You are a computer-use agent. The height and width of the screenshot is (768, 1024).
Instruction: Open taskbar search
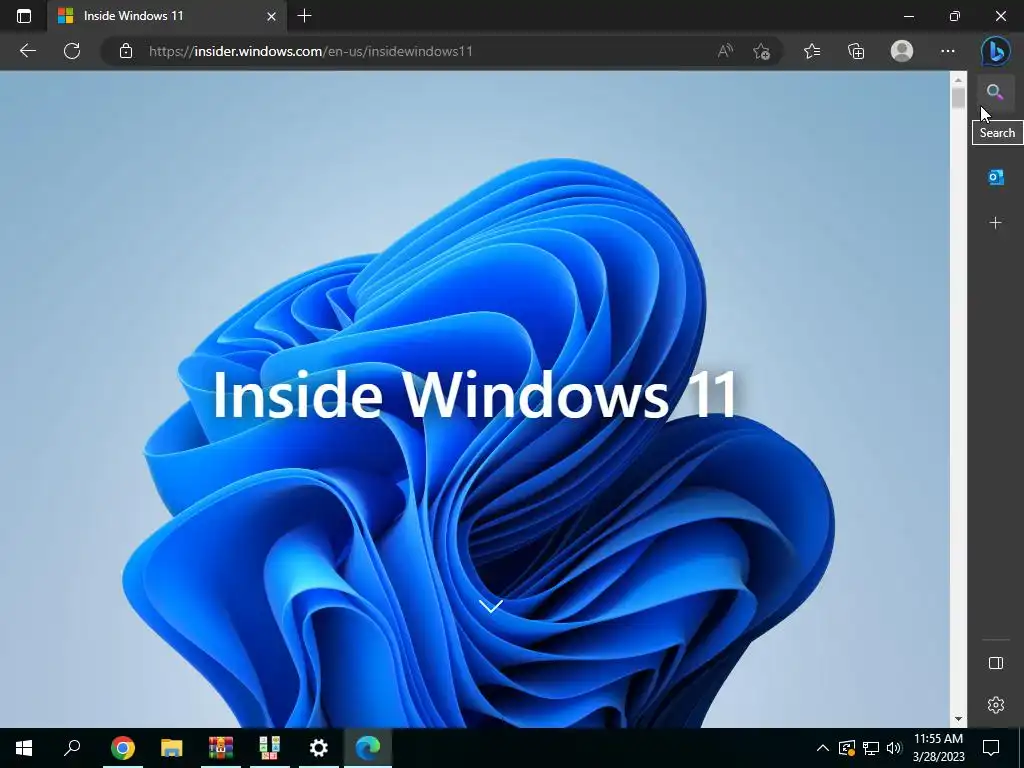pyautogui.click(x=72, y=748)
